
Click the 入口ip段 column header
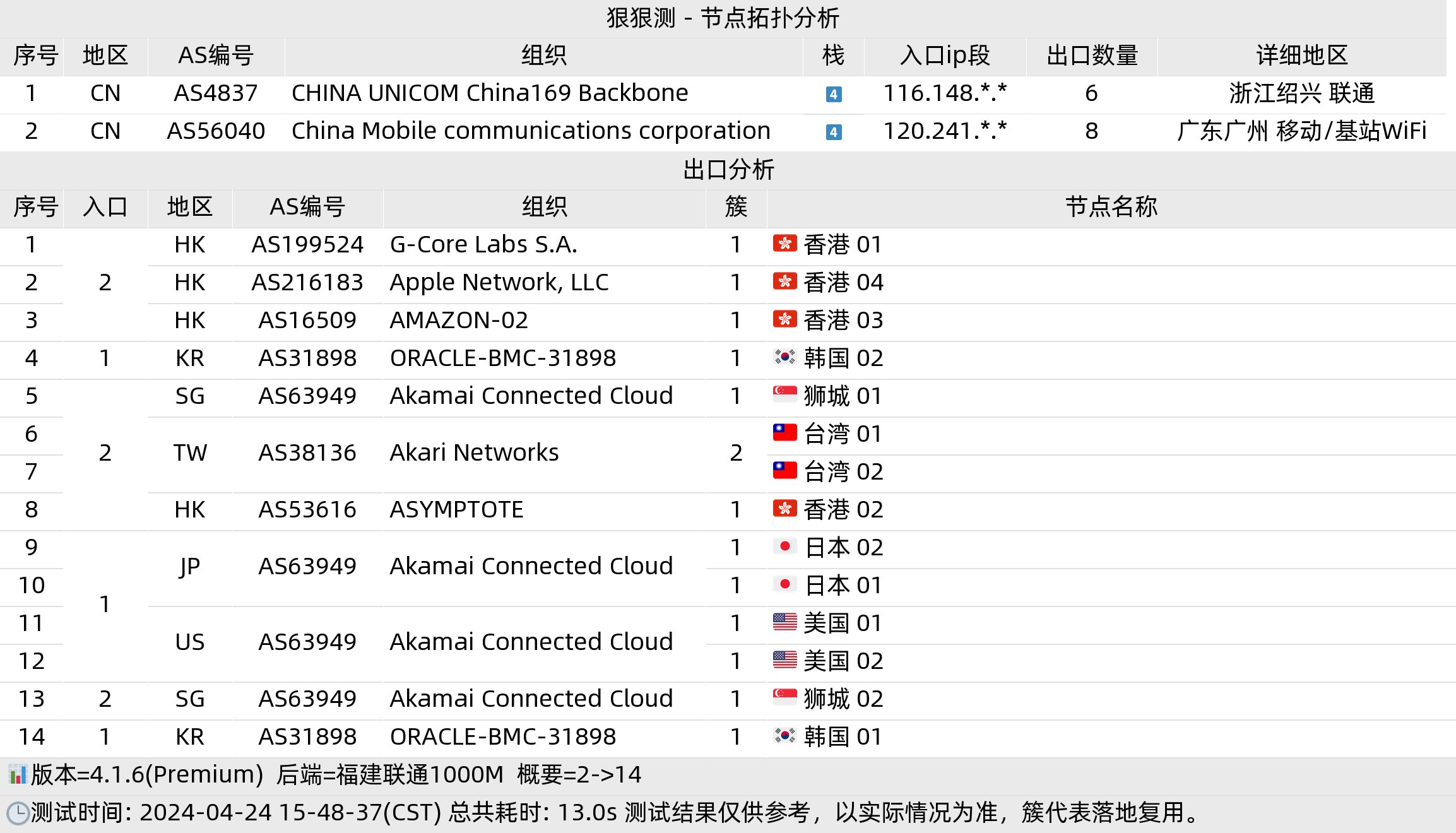coord(945,56)
